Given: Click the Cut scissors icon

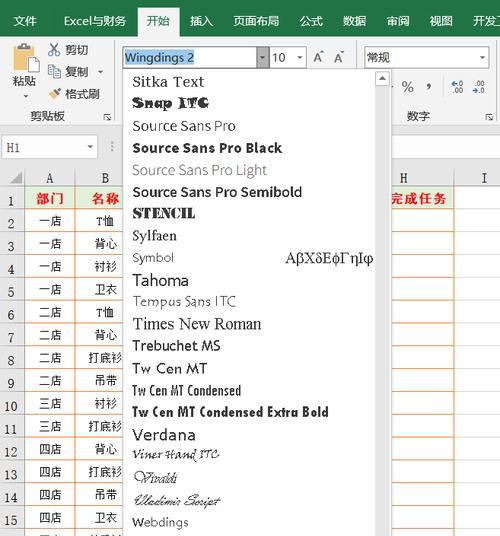Looking at the screenshot, I should [x=54, y=50].
